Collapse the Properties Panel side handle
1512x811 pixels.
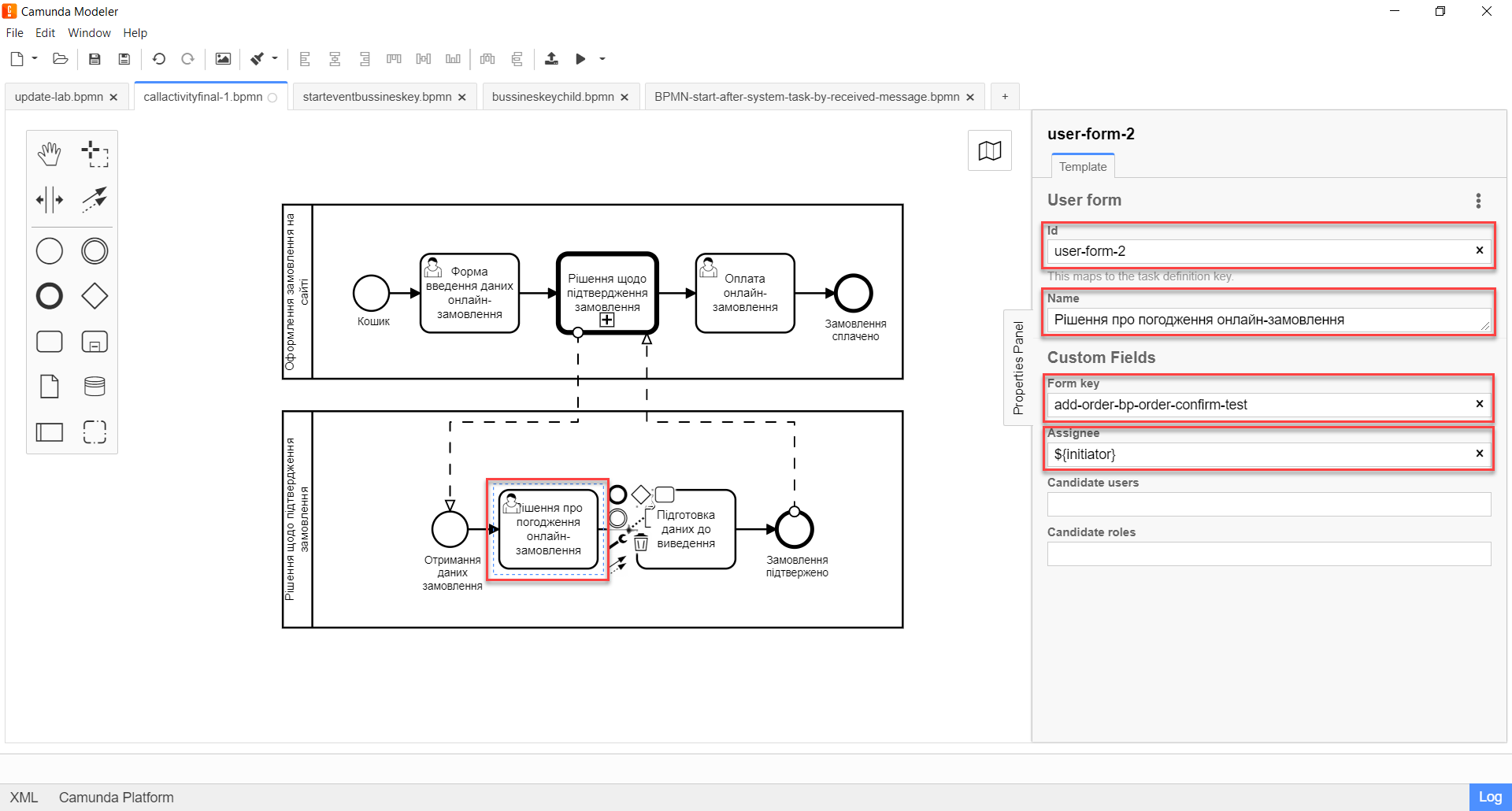[1018, 368]
